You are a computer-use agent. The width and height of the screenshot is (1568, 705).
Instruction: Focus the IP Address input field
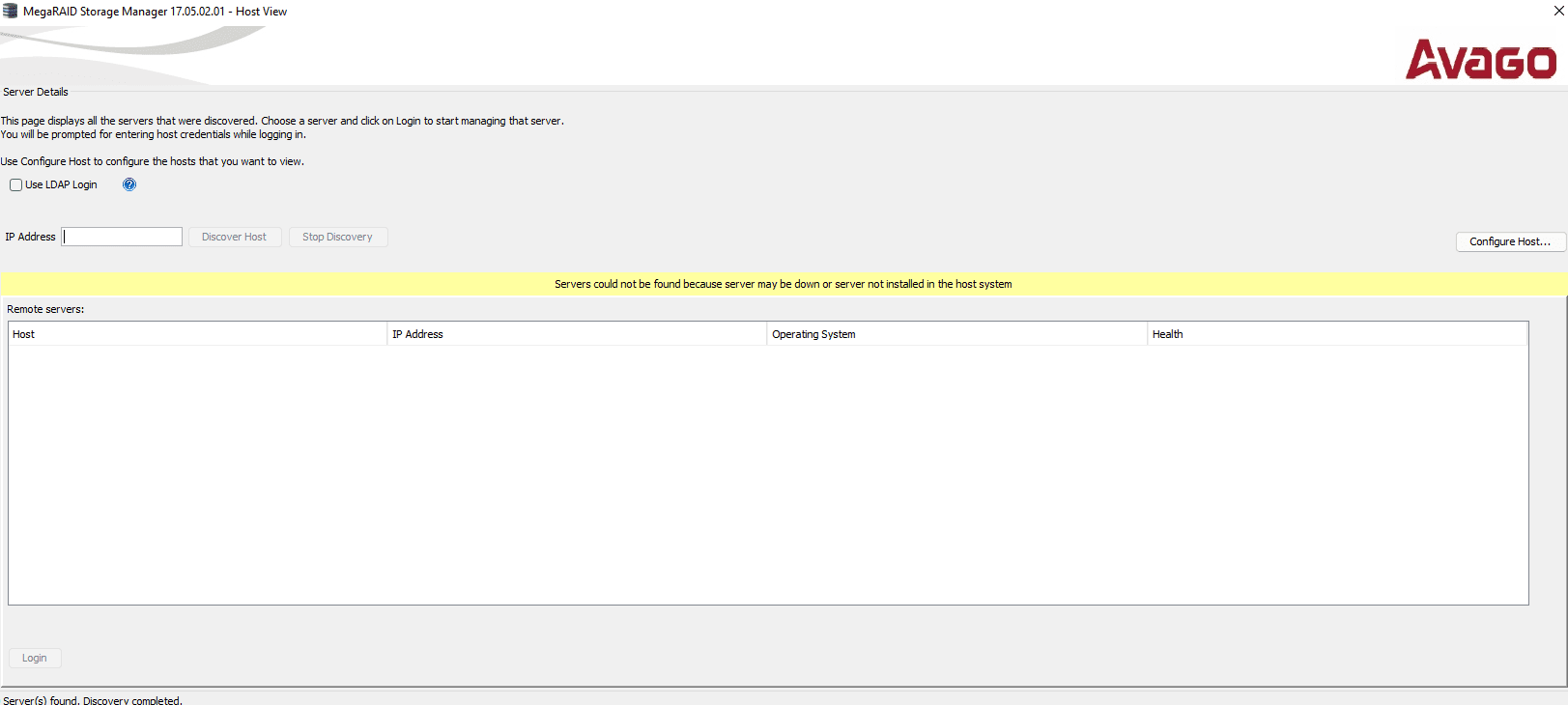click(x=122, y=237)
